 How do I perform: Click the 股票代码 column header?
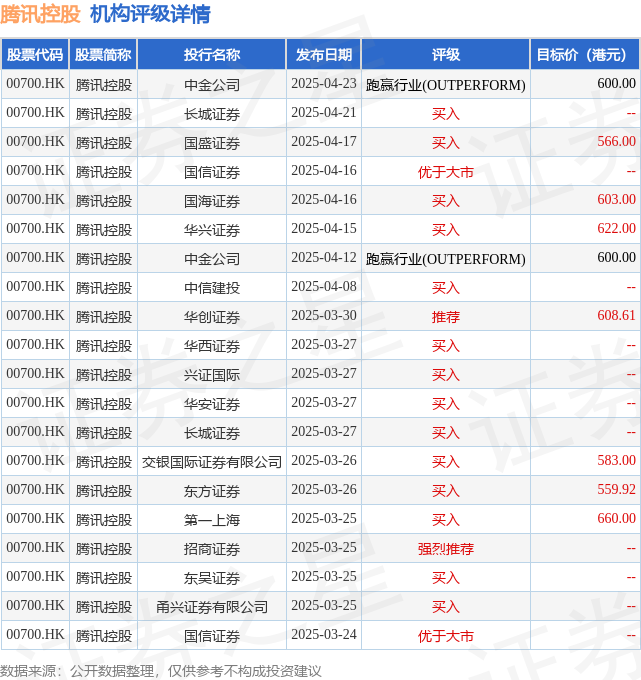pyautogui.click(x=35, y=55)
